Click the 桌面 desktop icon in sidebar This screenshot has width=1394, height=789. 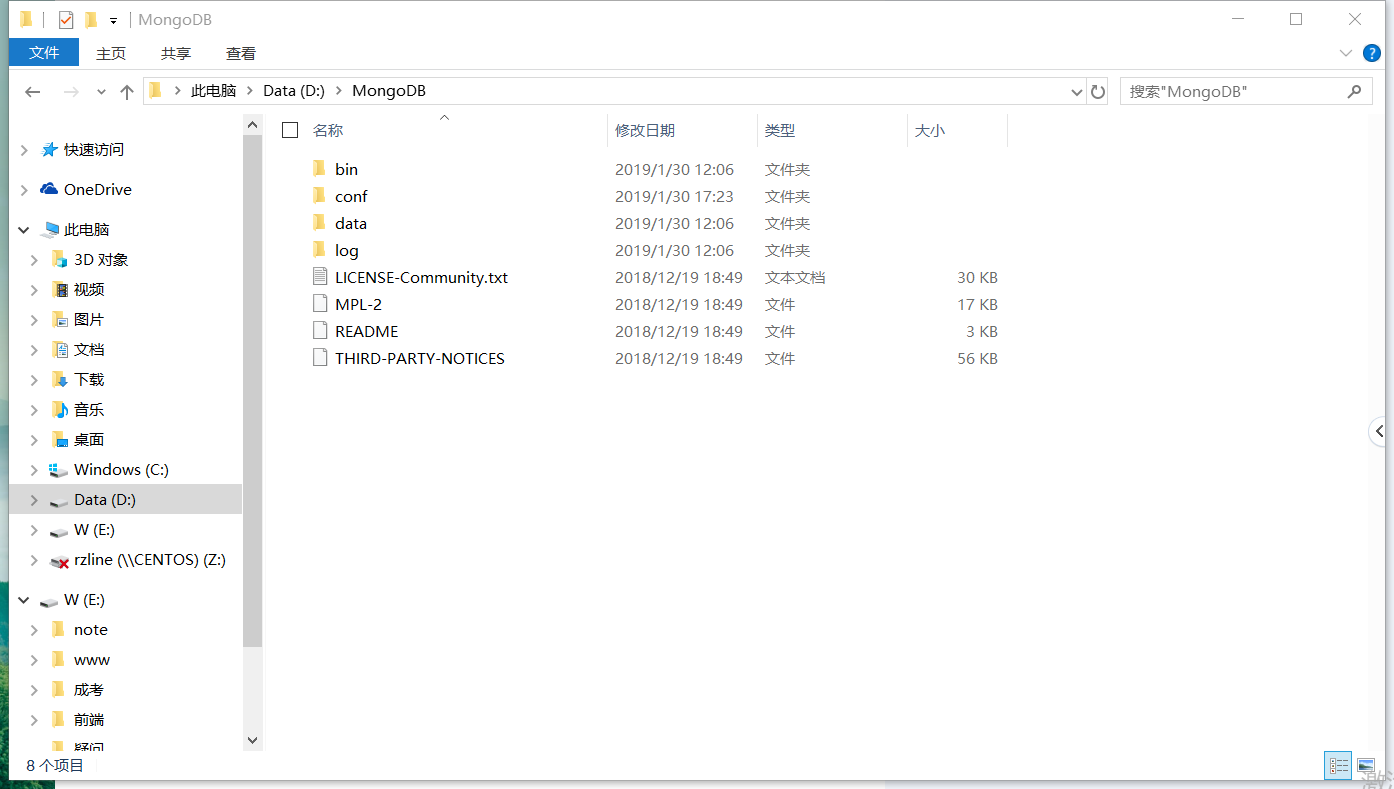60,439
